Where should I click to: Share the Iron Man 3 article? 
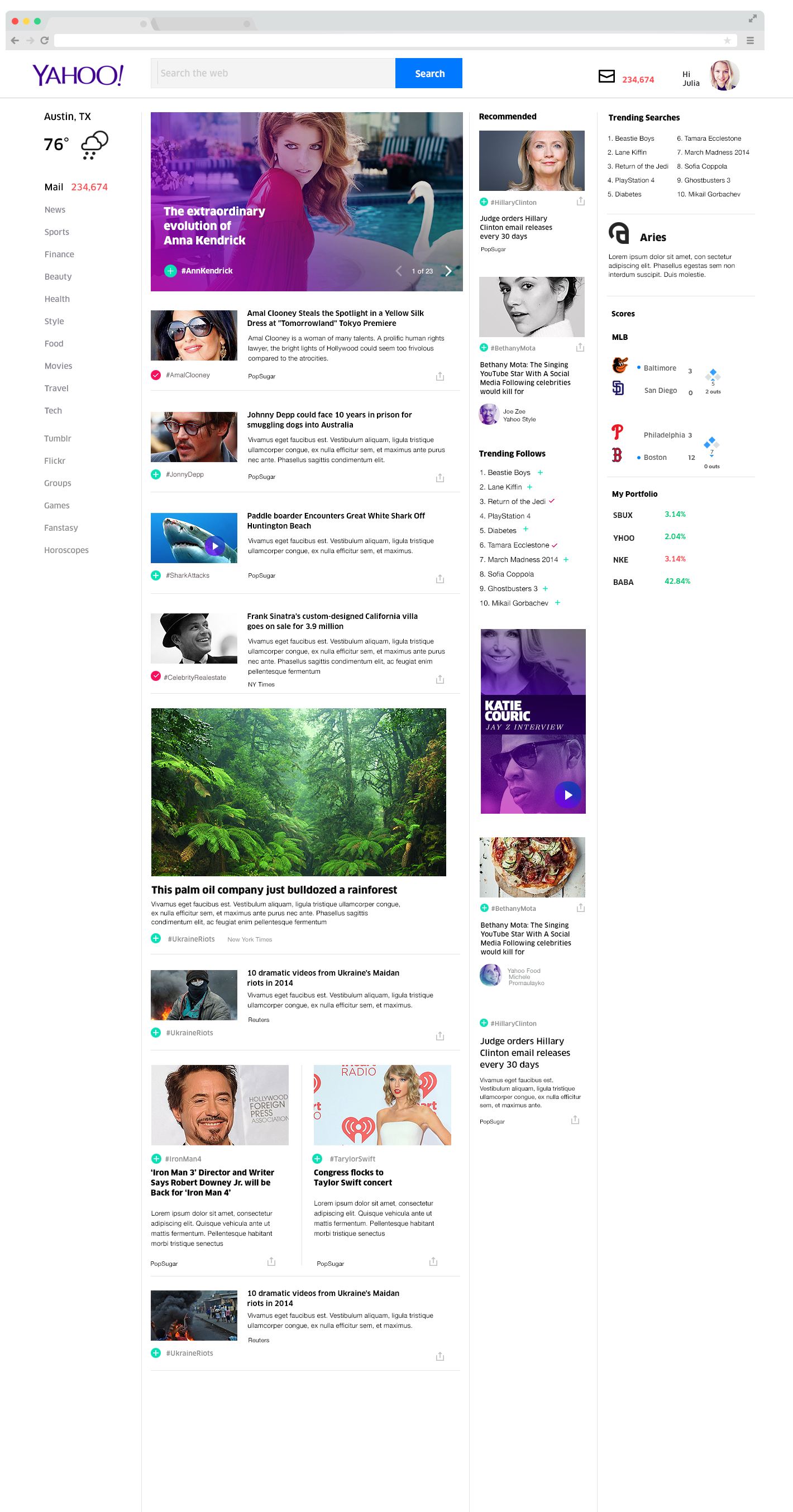click(x=271, y=1261)
